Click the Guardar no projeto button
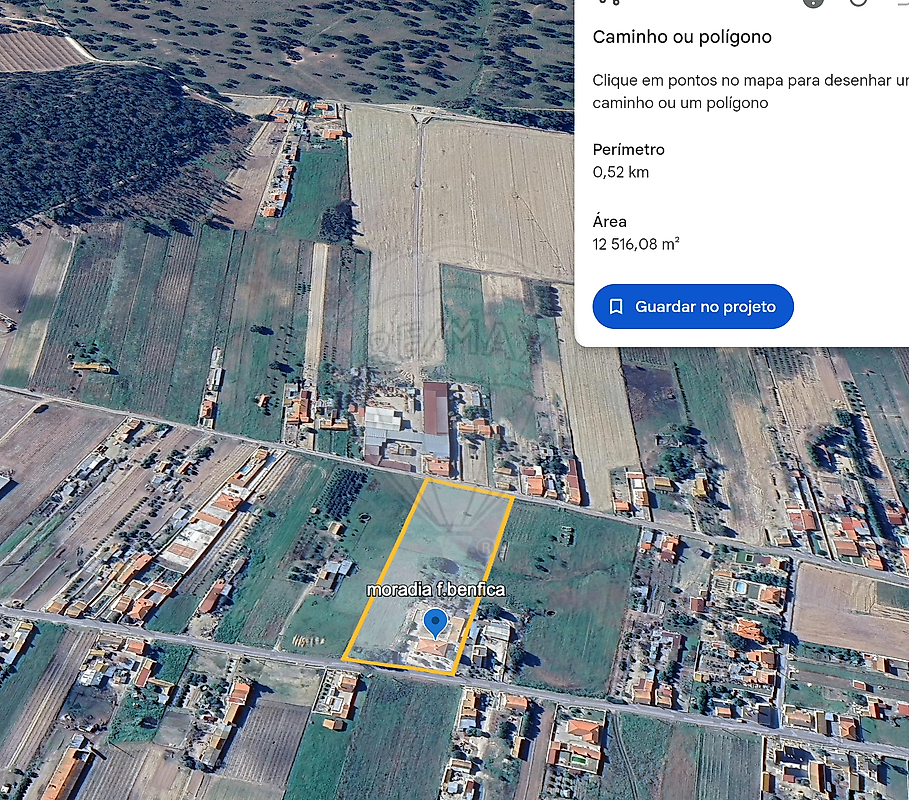 pyautogui.click(x=693, y=307)
